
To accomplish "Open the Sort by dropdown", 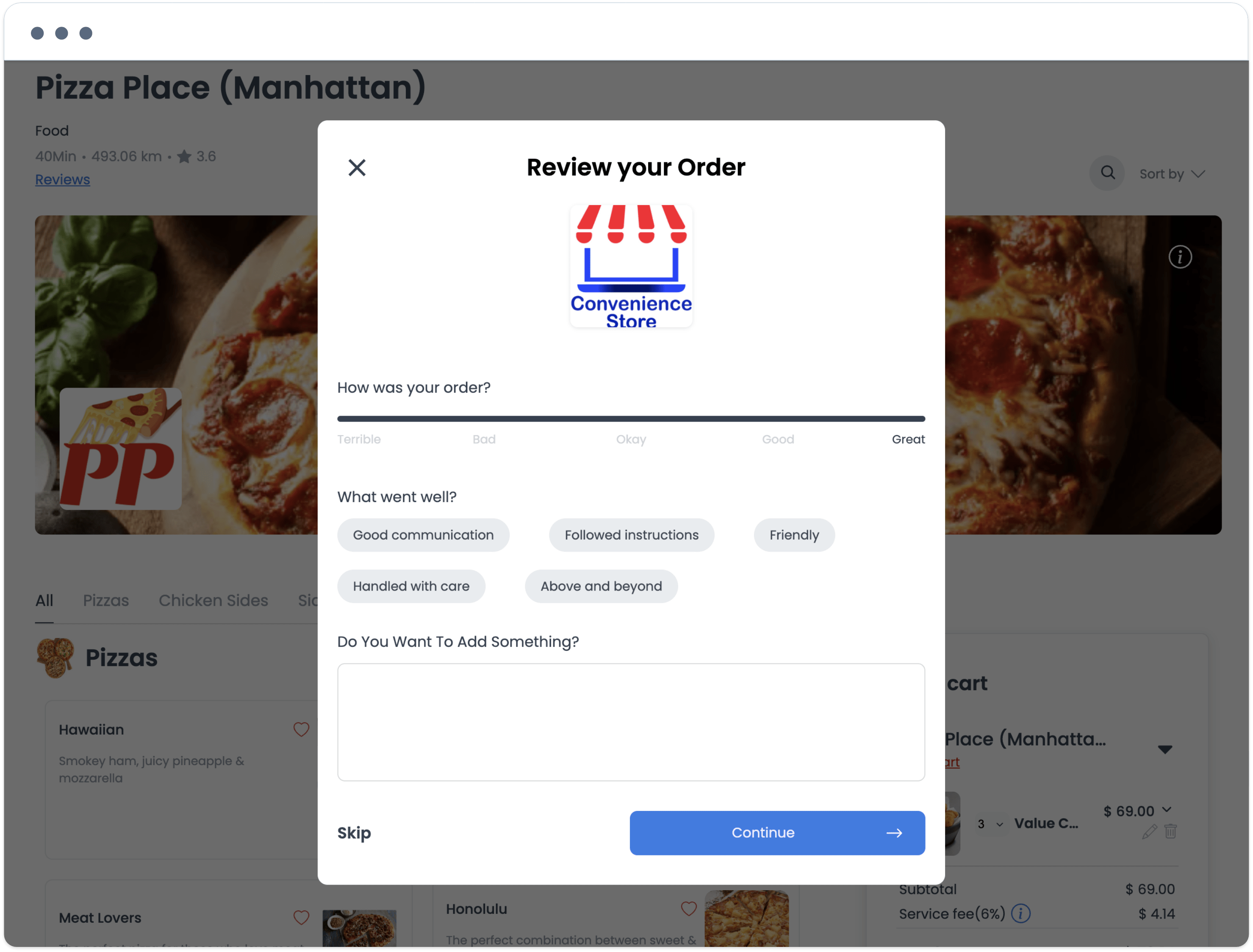I will coord(1172,174).
